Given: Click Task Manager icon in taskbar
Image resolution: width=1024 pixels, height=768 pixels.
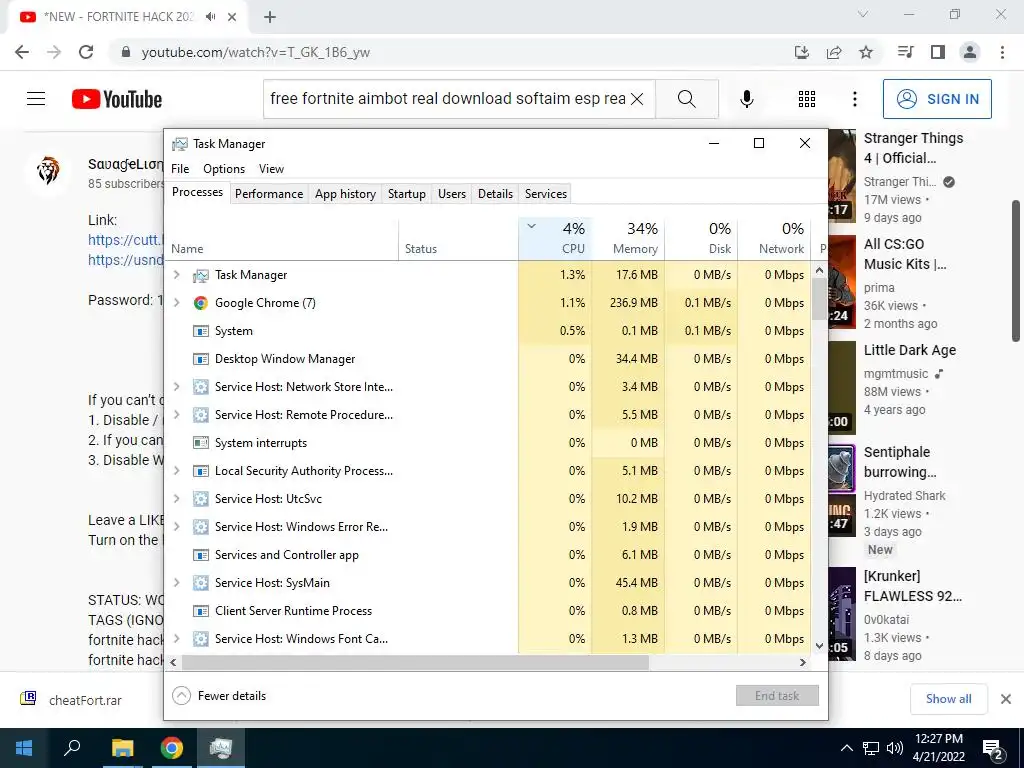Looking at the screenshot, I should [221, 748].
